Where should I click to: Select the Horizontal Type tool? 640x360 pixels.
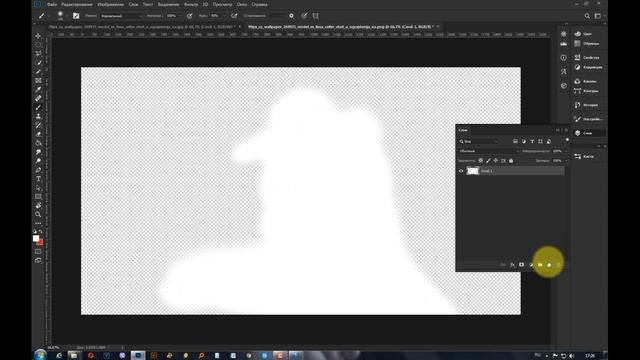pyautogui.click(x=38, y=179)
